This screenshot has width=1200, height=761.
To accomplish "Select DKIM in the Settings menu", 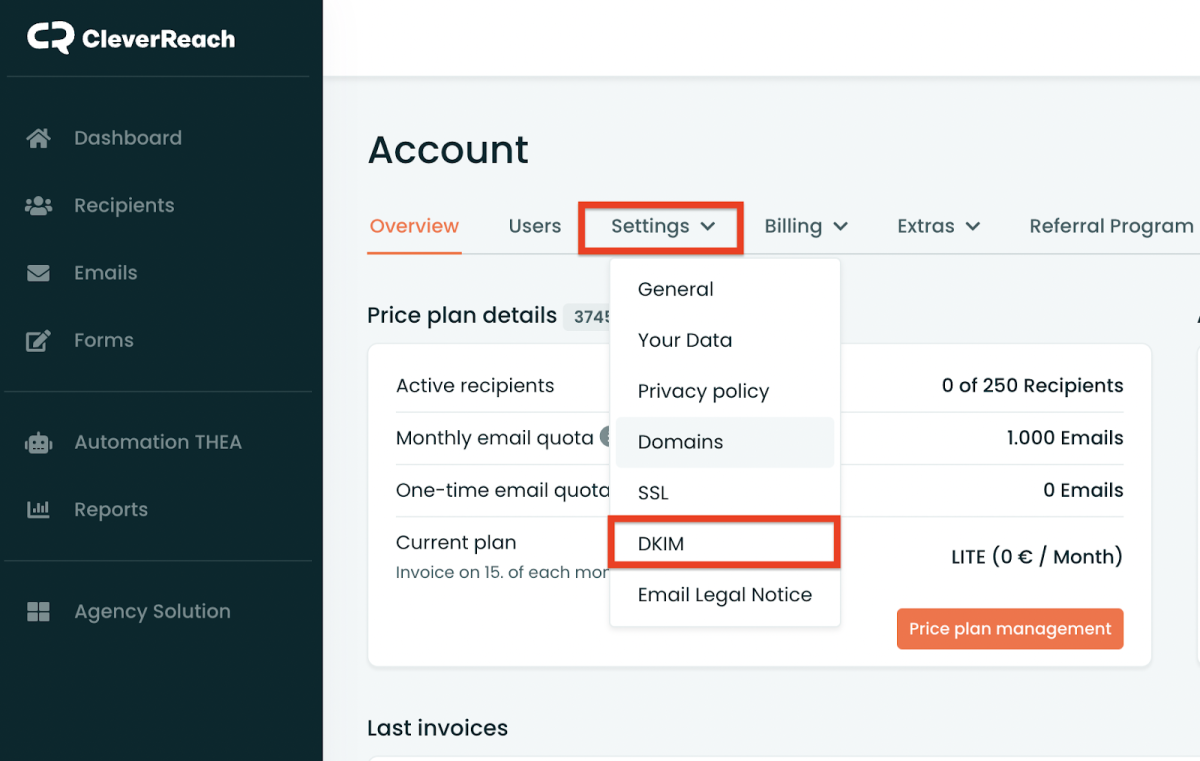I will click(x=725, y=544).
